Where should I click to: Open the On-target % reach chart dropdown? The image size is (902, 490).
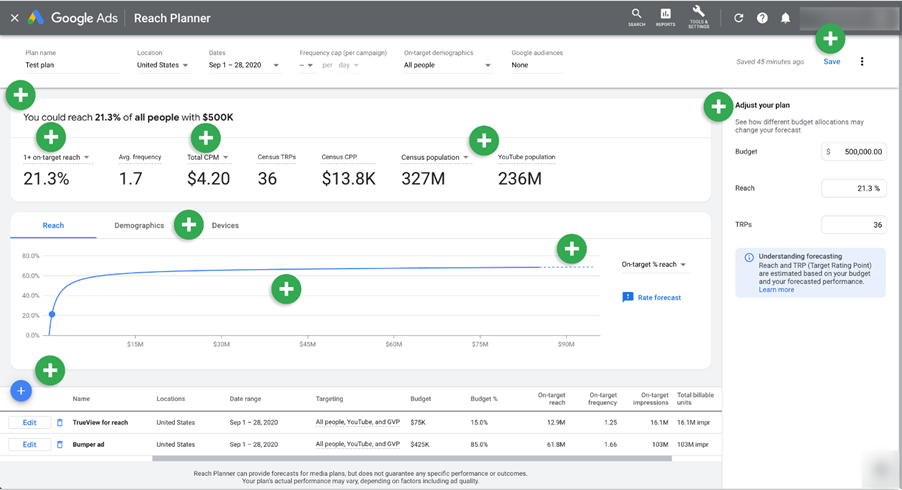tap(653, 265)
